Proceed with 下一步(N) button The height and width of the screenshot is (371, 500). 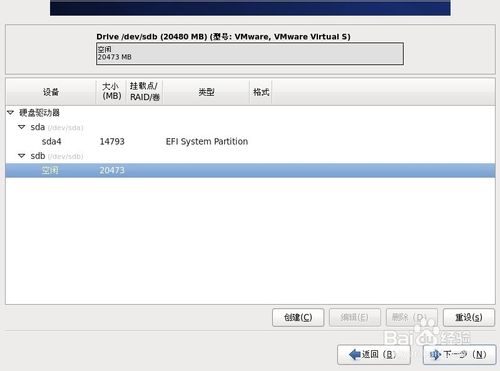(x=459, y=354)
